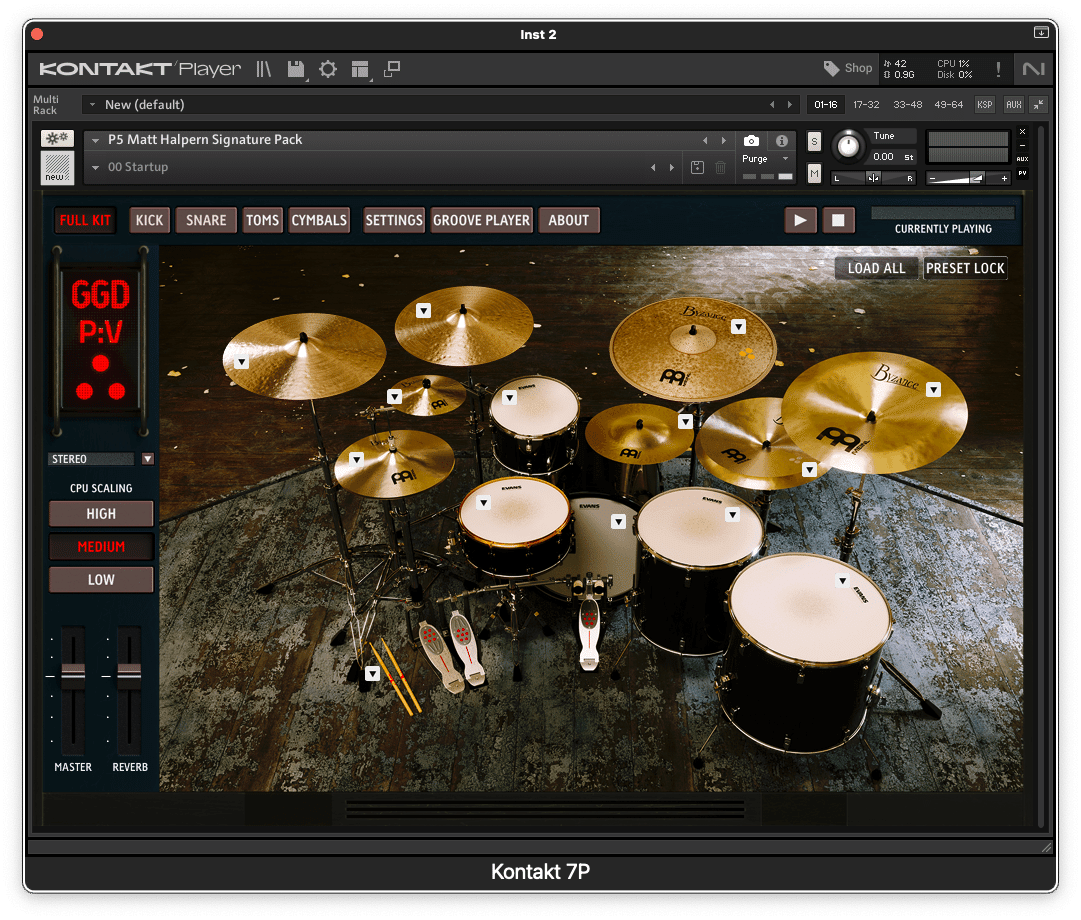Click the window collapse icon in the title bar
The image size is (1081, 920).
1041,32
